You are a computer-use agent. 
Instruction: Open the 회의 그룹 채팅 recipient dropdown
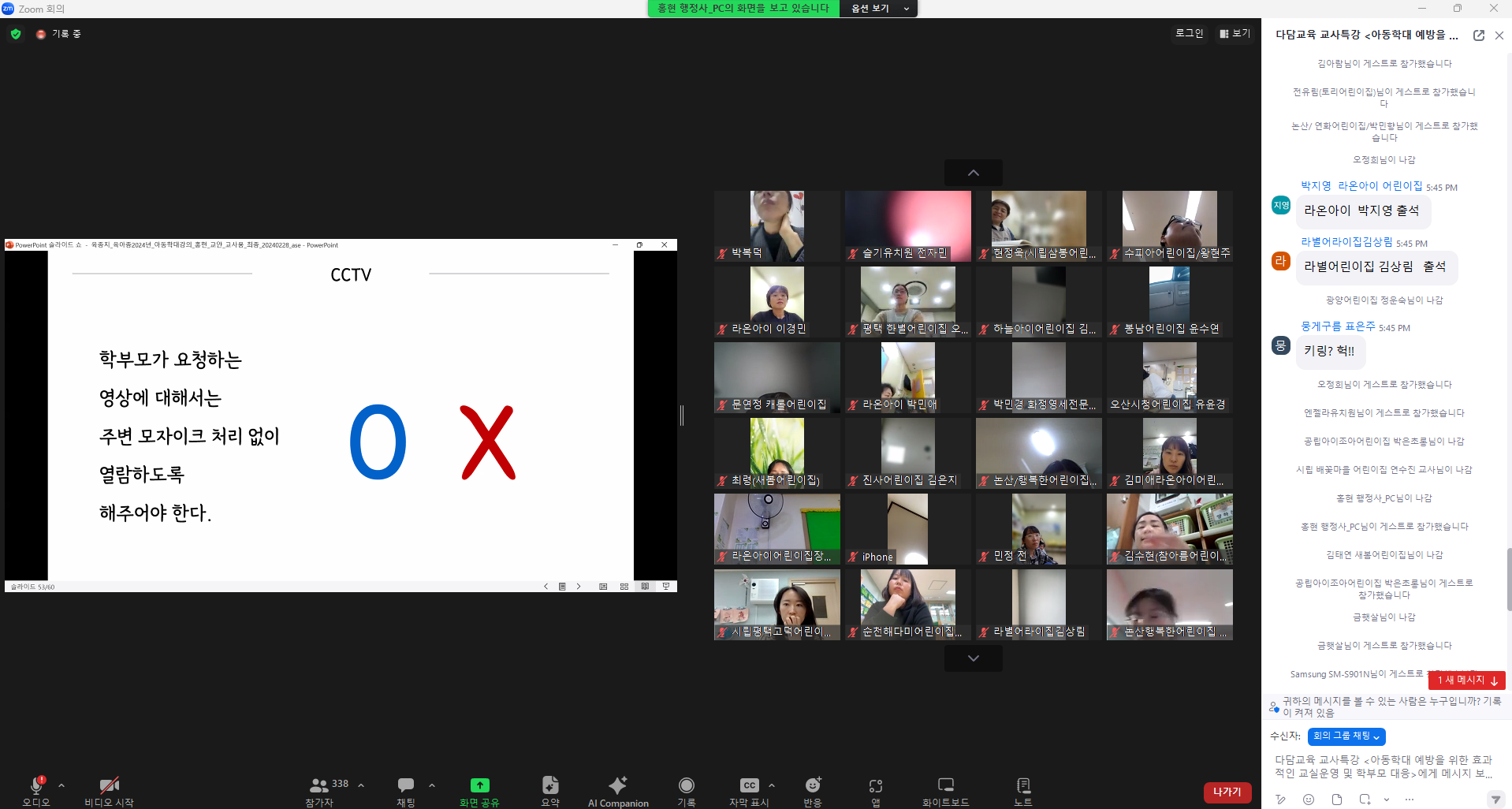click(x=1346, y=736)
